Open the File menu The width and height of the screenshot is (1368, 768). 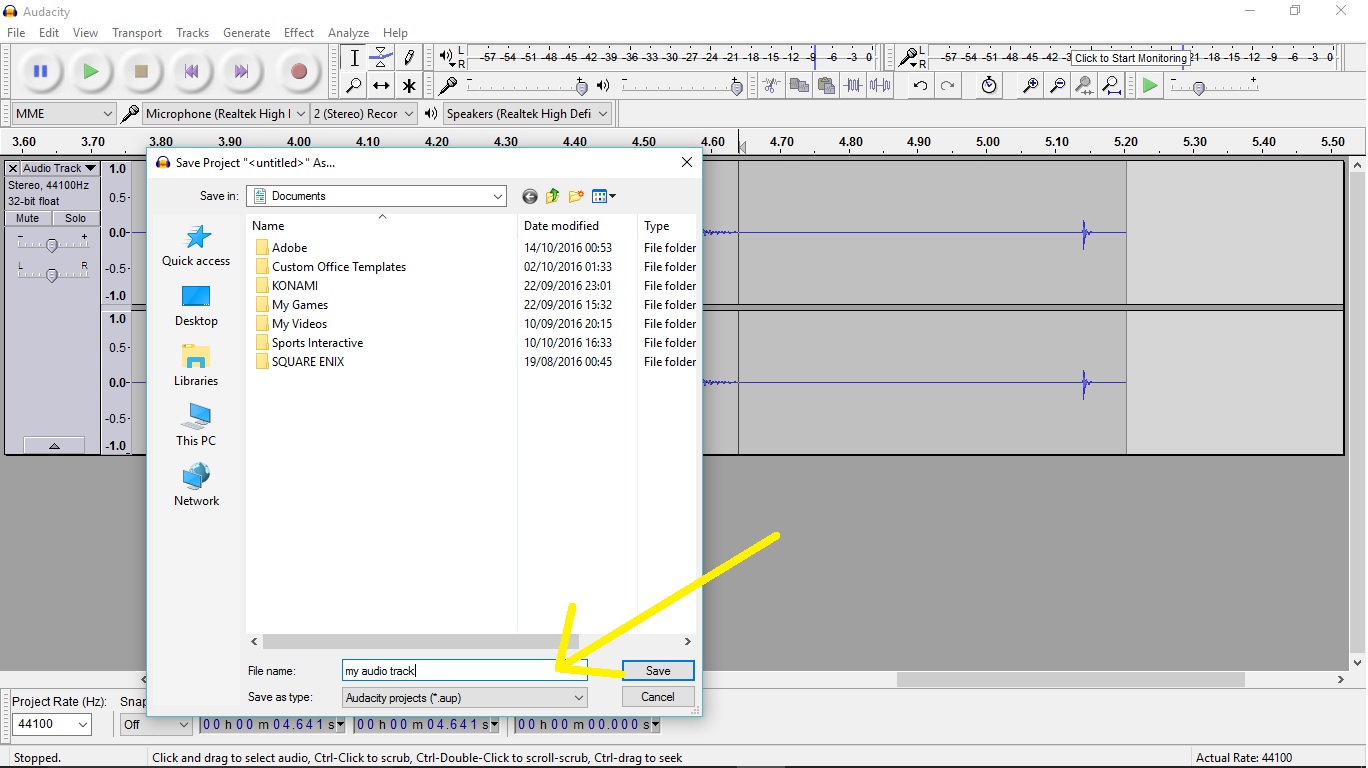pyautogui.click(x=16, y=33)
